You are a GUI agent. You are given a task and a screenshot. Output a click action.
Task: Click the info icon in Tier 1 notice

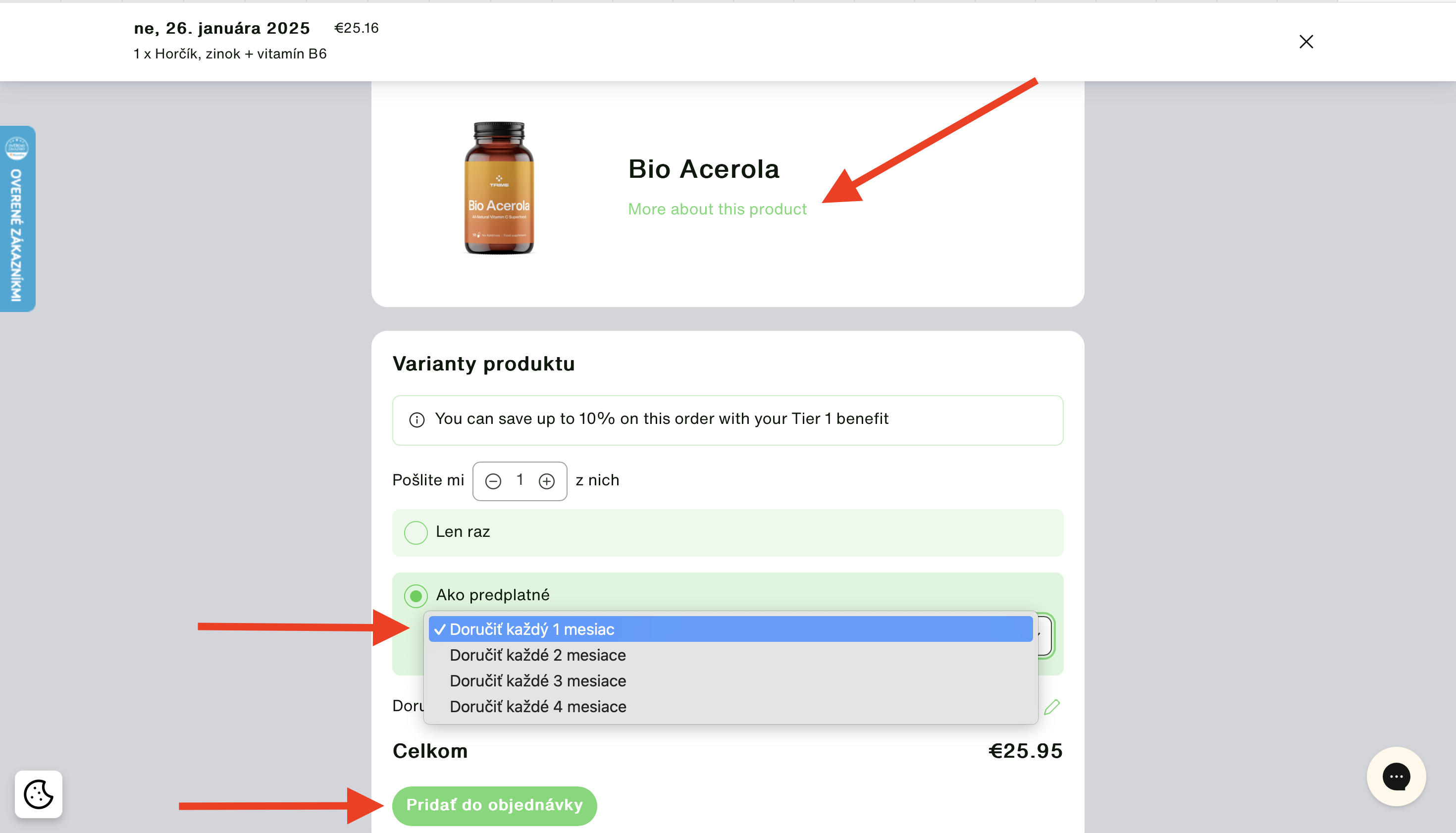coord(417,420)
